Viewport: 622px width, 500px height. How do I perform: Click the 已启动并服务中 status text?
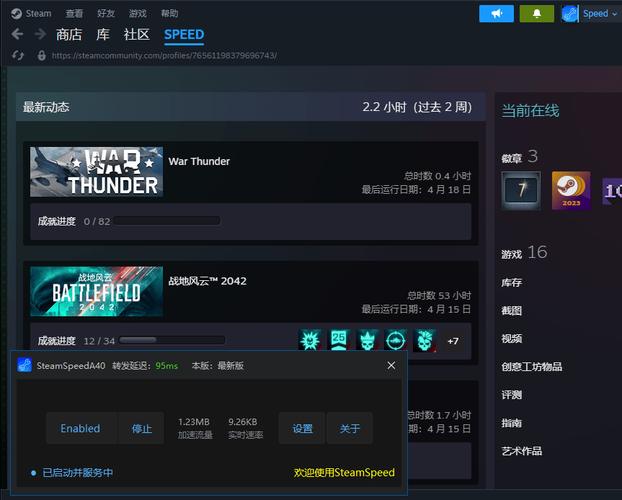click(78, 473)
